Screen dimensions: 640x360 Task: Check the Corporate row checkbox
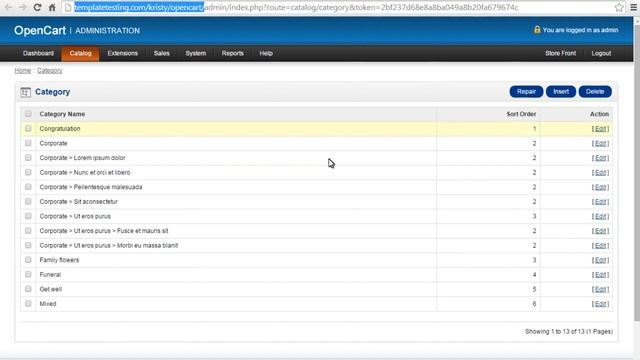pos(28,143)
